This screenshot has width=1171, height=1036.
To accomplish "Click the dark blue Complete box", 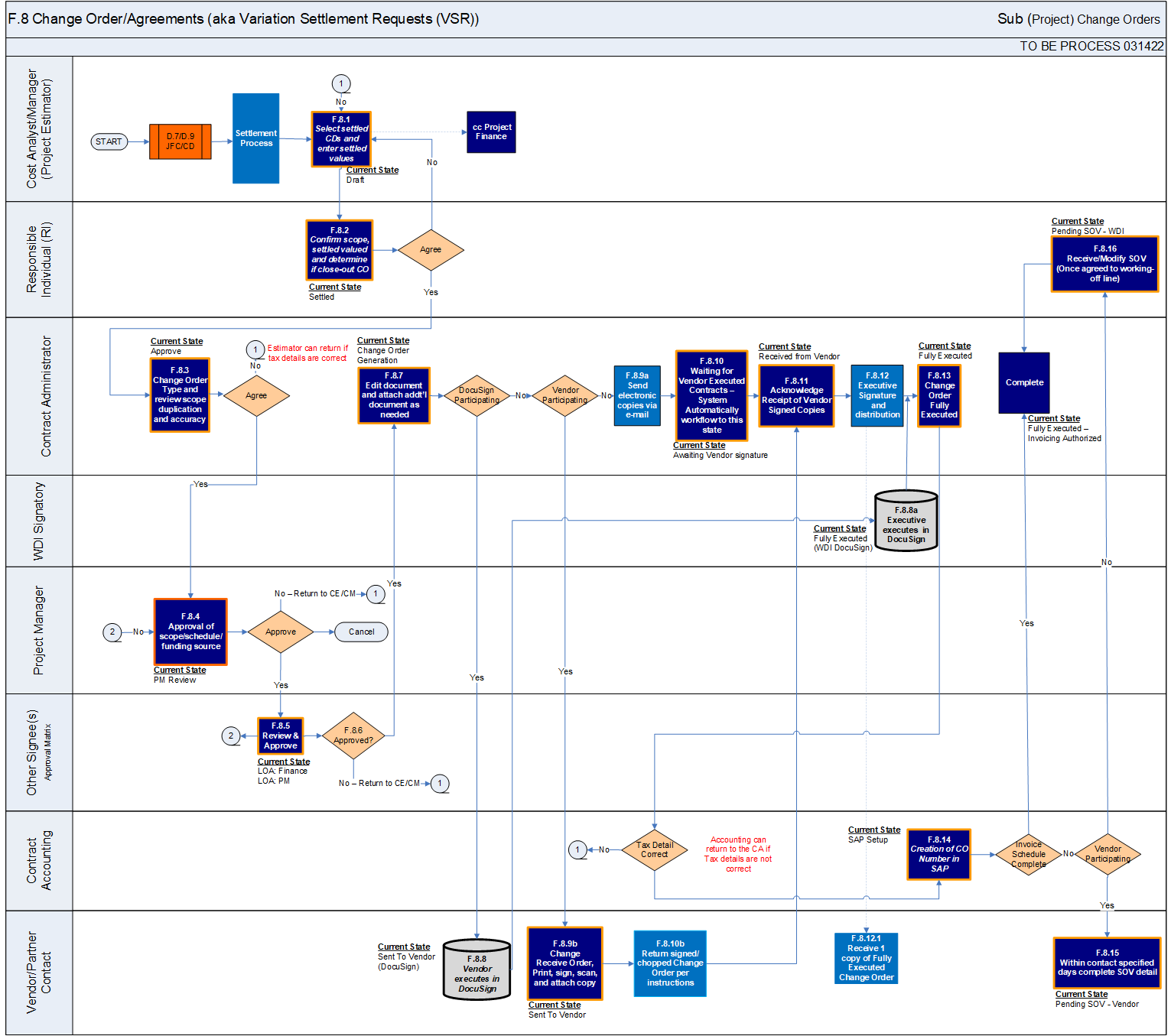I will [x=1024, y=382].
